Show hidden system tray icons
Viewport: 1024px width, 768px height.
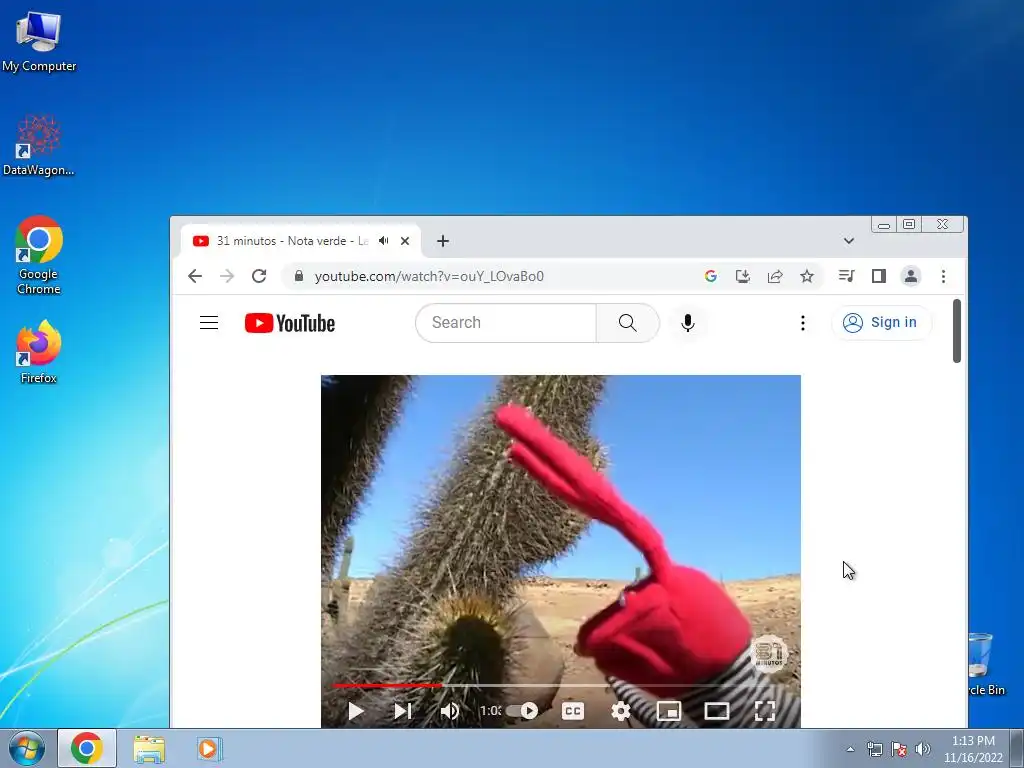coord(850,749)
